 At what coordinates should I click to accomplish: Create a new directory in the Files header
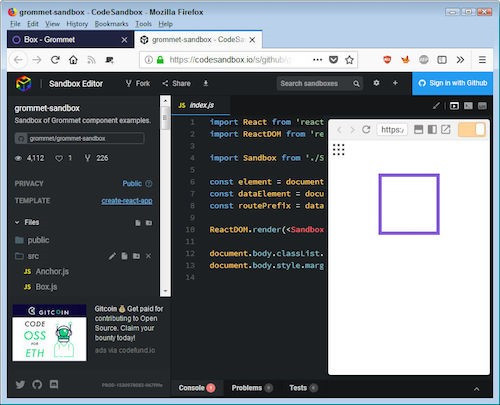click(x=149, y=223)
